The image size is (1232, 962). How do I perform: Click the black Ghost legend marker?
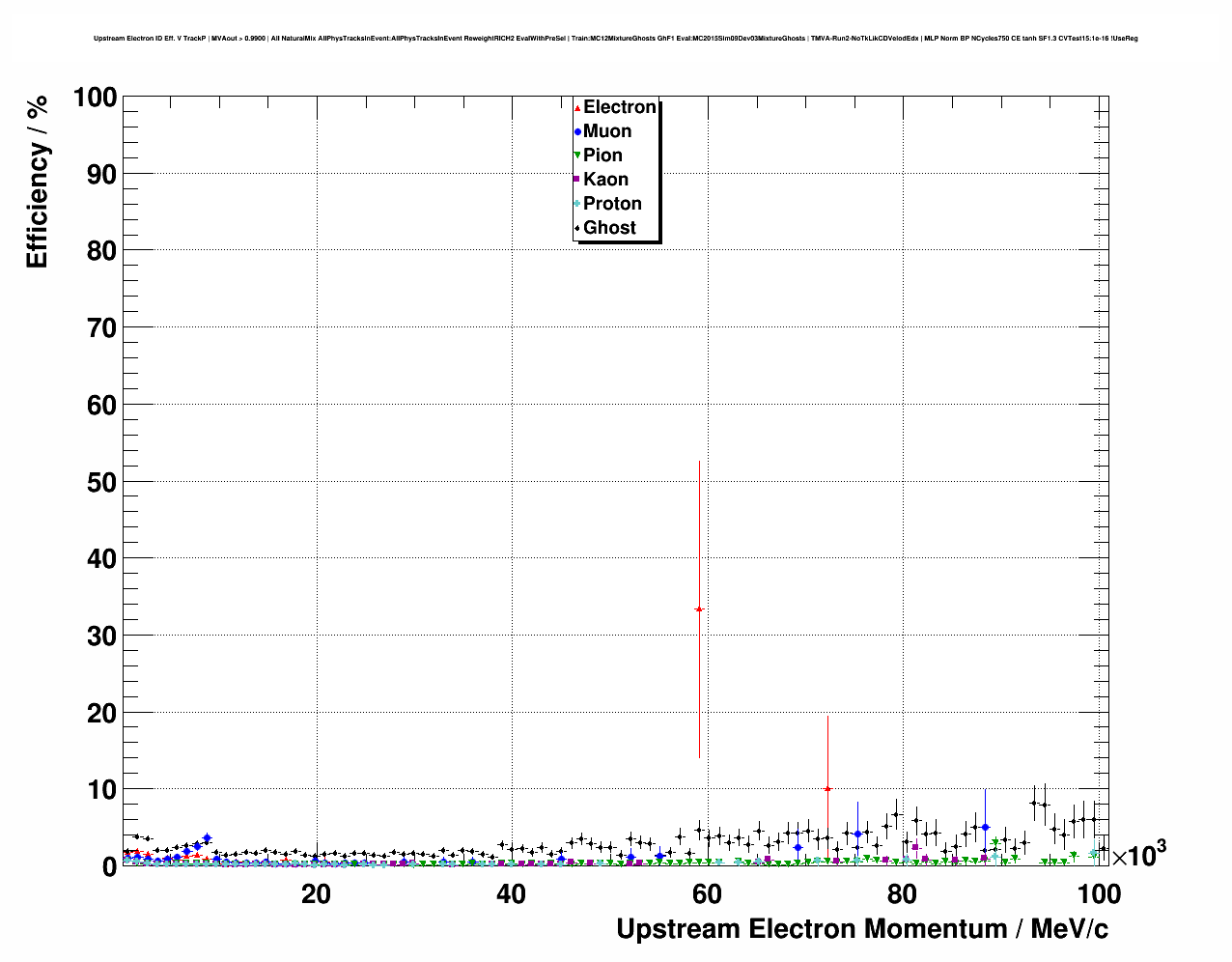pos(577,228)
